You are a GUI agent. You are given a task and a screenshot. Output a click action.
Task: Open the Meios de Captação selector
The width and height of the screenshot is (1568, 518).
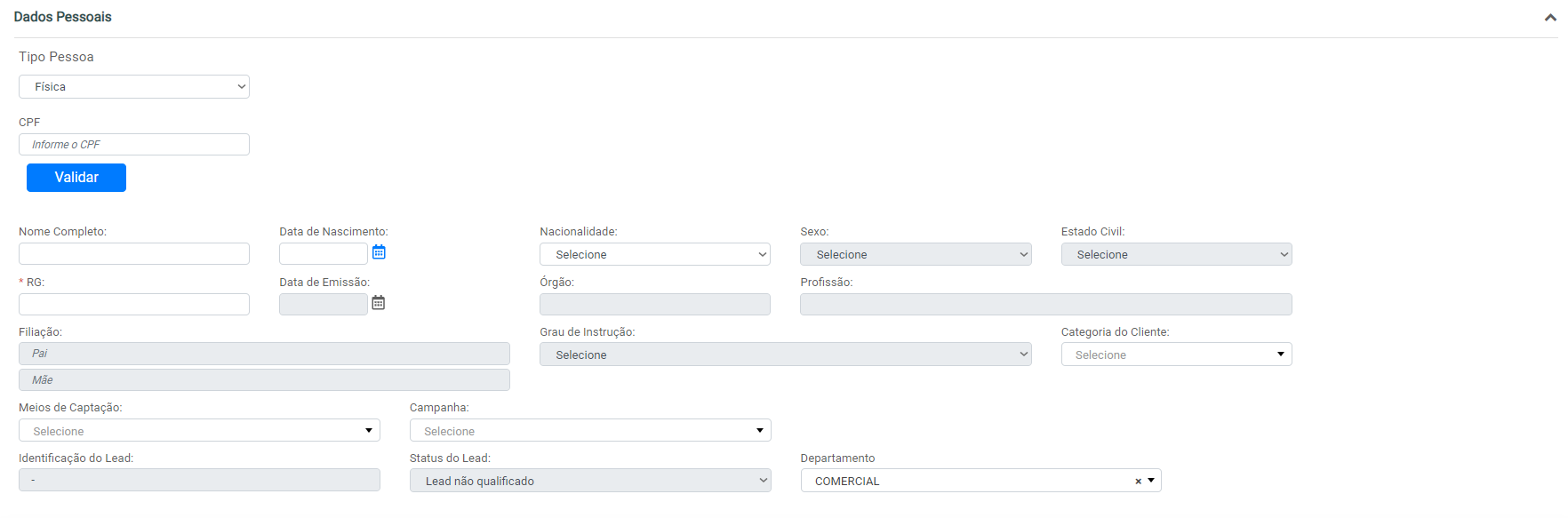199,431
